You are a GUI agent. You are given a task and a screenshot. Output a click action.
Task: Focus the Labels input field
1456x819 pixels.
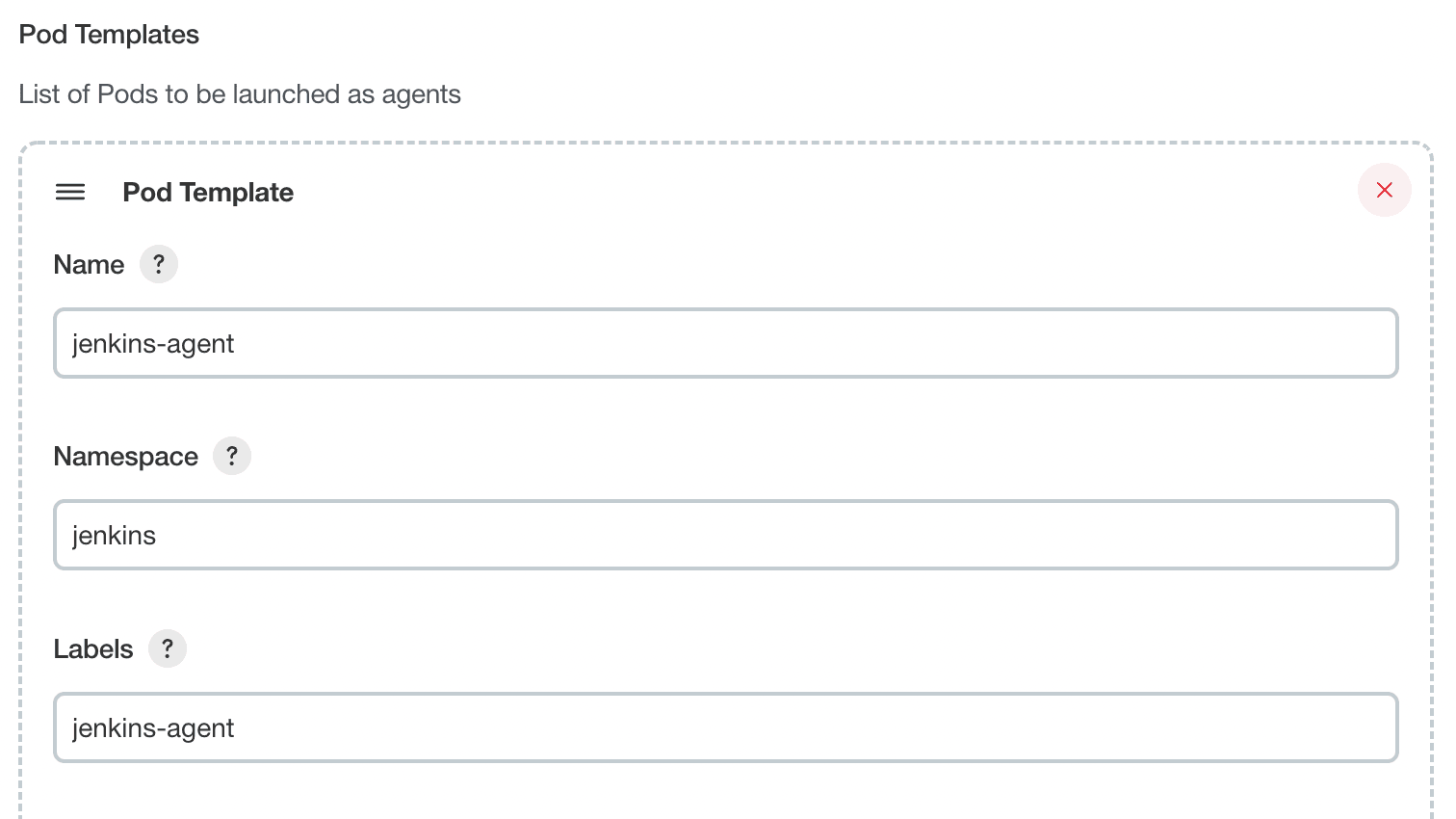tap(725, 727)
